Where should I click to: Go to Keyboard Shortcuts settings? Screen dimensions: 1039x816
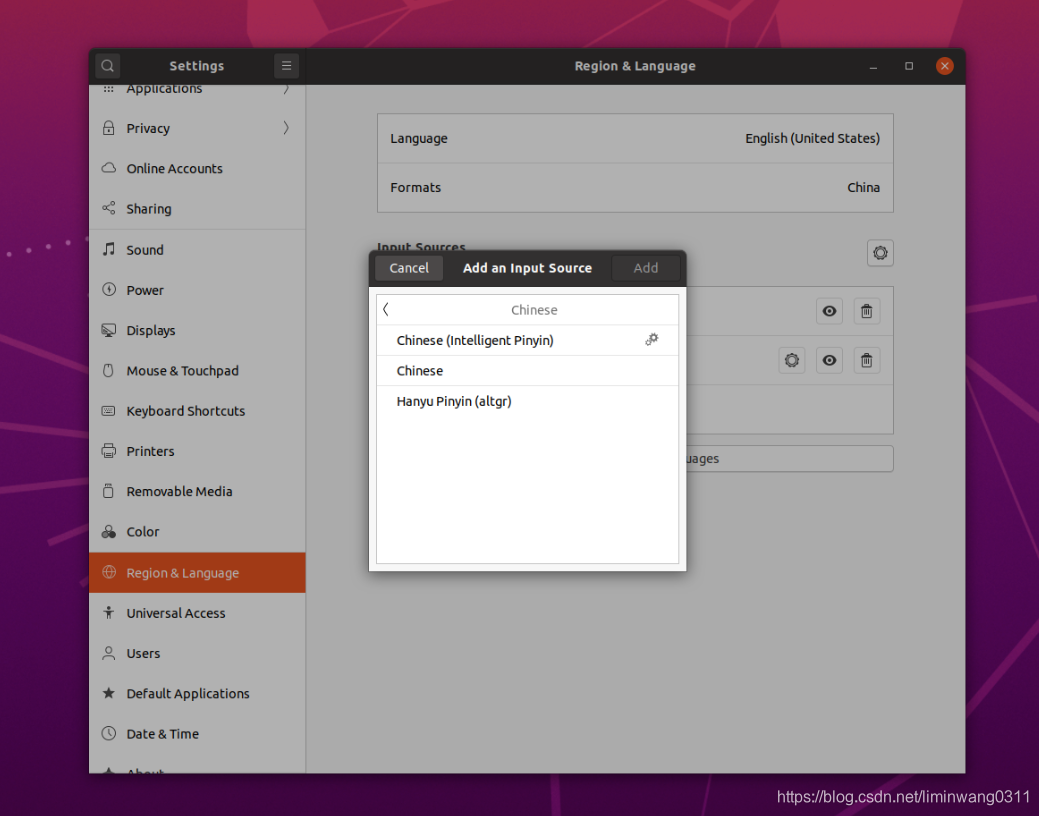click(197, 411)
